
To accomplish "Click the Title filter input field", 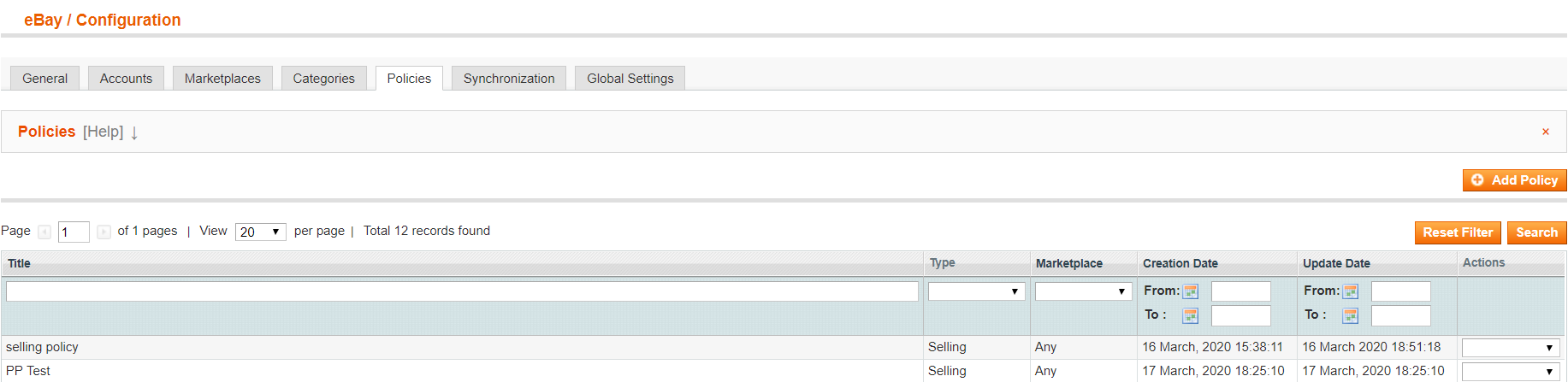I will [462, 291].
